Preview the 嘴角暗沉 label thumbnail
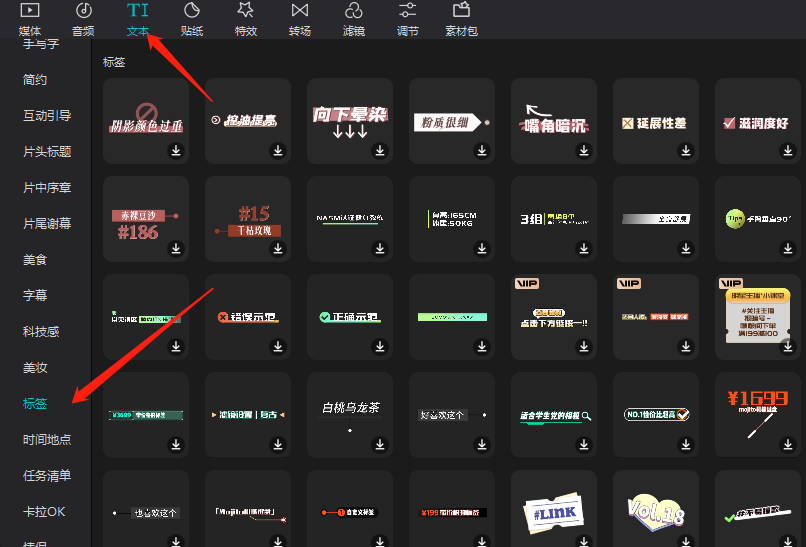The width and height of the screenshot is (806, 547). pos(554,121)
